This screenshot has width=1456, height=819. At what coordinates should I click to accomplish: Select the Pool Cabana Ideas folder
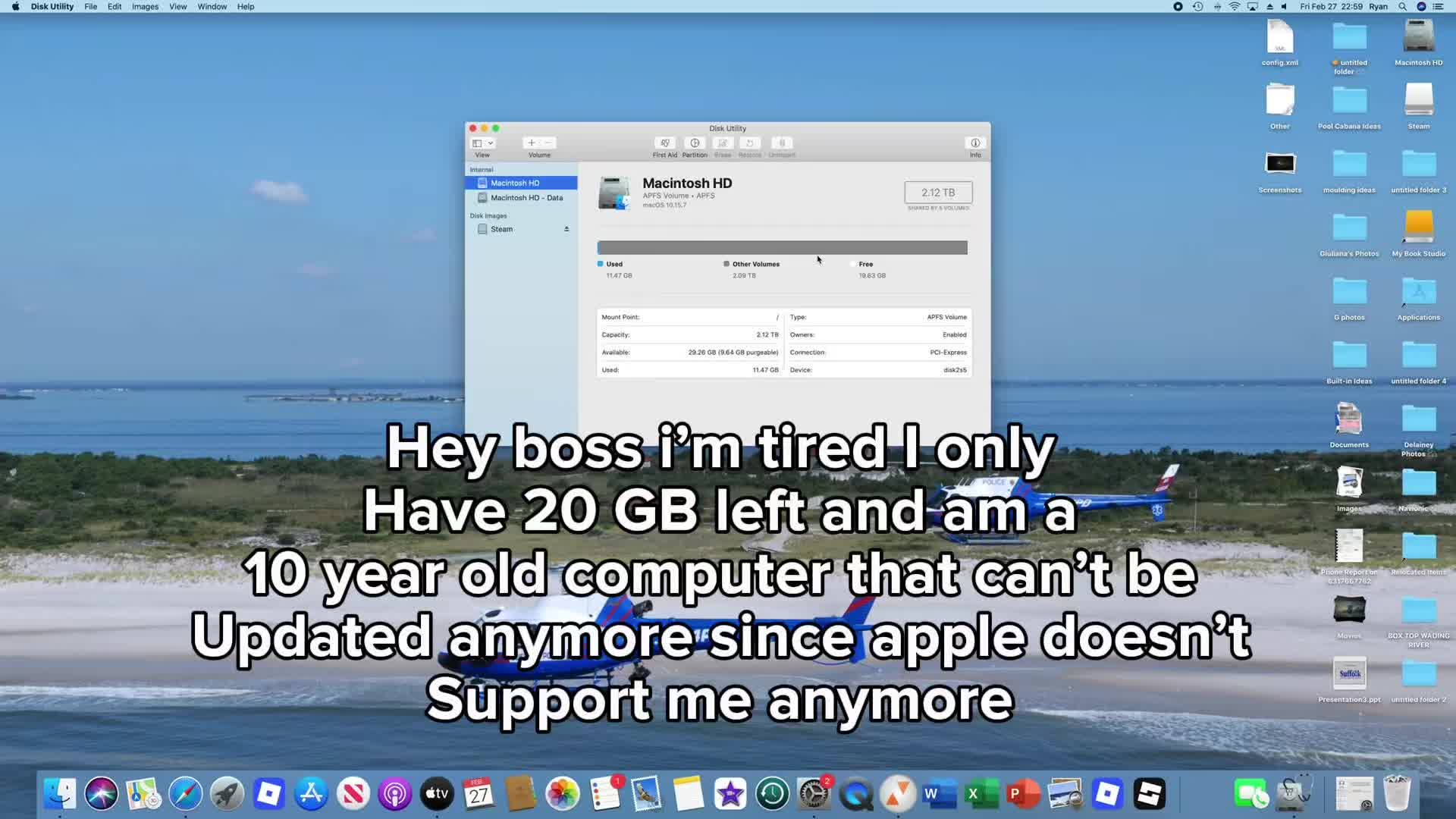[x=1349, y=101]
